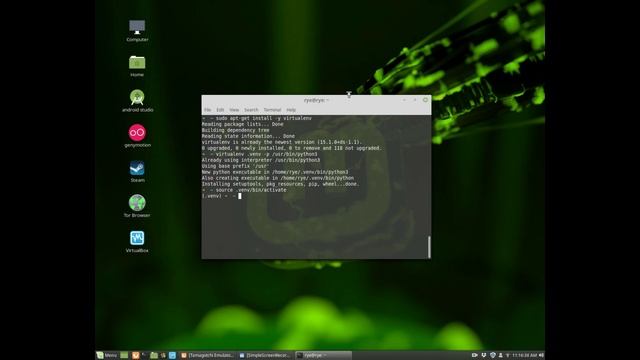Image resolution: width=640 pixels, height=360 pixels.
Task: Click the screen recorder camera tray icon
Action: 475,355
